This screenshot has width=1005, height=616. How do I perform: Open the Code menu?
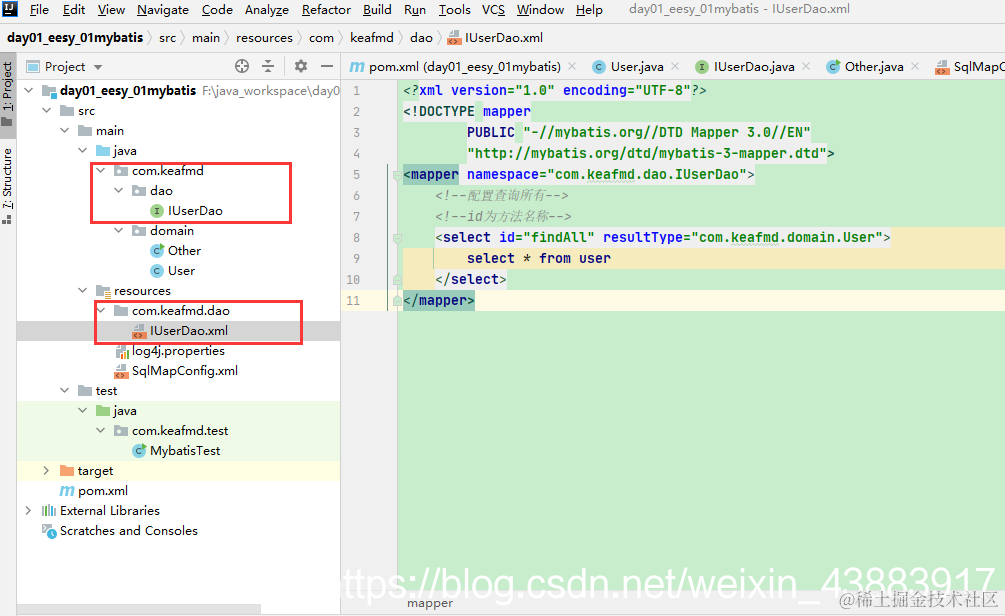217,10
